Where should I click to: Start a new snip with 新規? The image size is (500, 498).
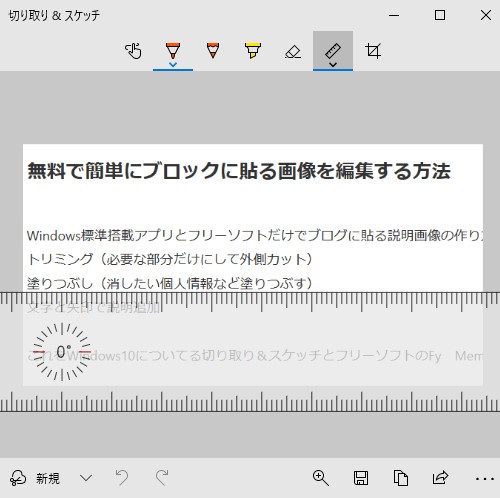tap(35, 478)
